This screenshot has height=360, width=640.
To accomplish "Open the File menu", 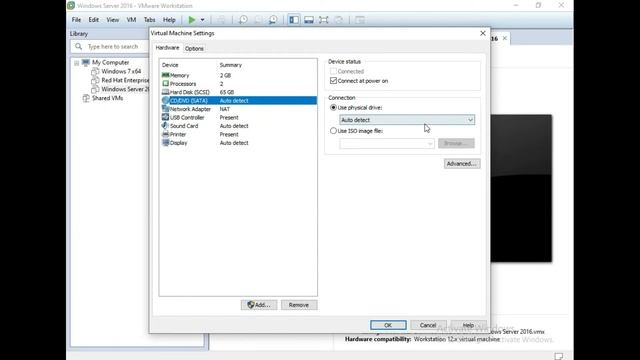I will pos(76,20).
